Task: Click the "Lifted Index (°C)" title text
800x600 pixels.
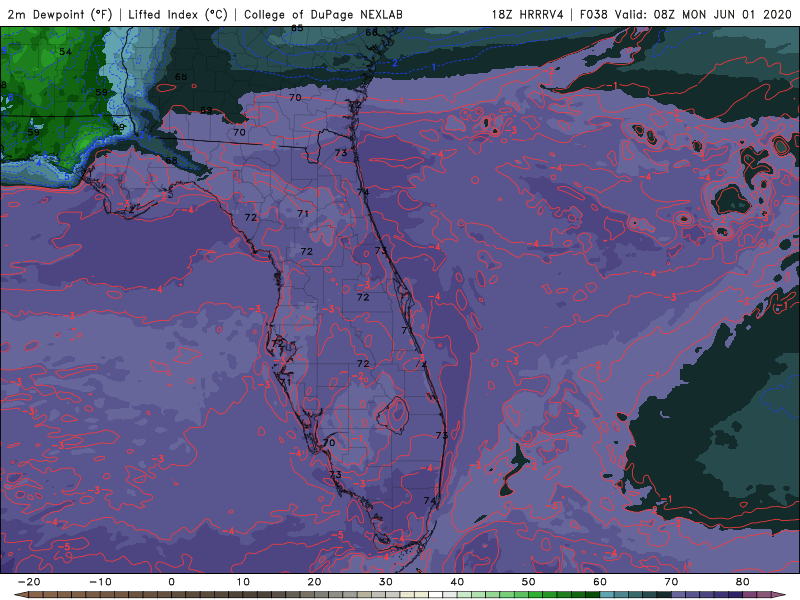Action: [x=178, y=14]
